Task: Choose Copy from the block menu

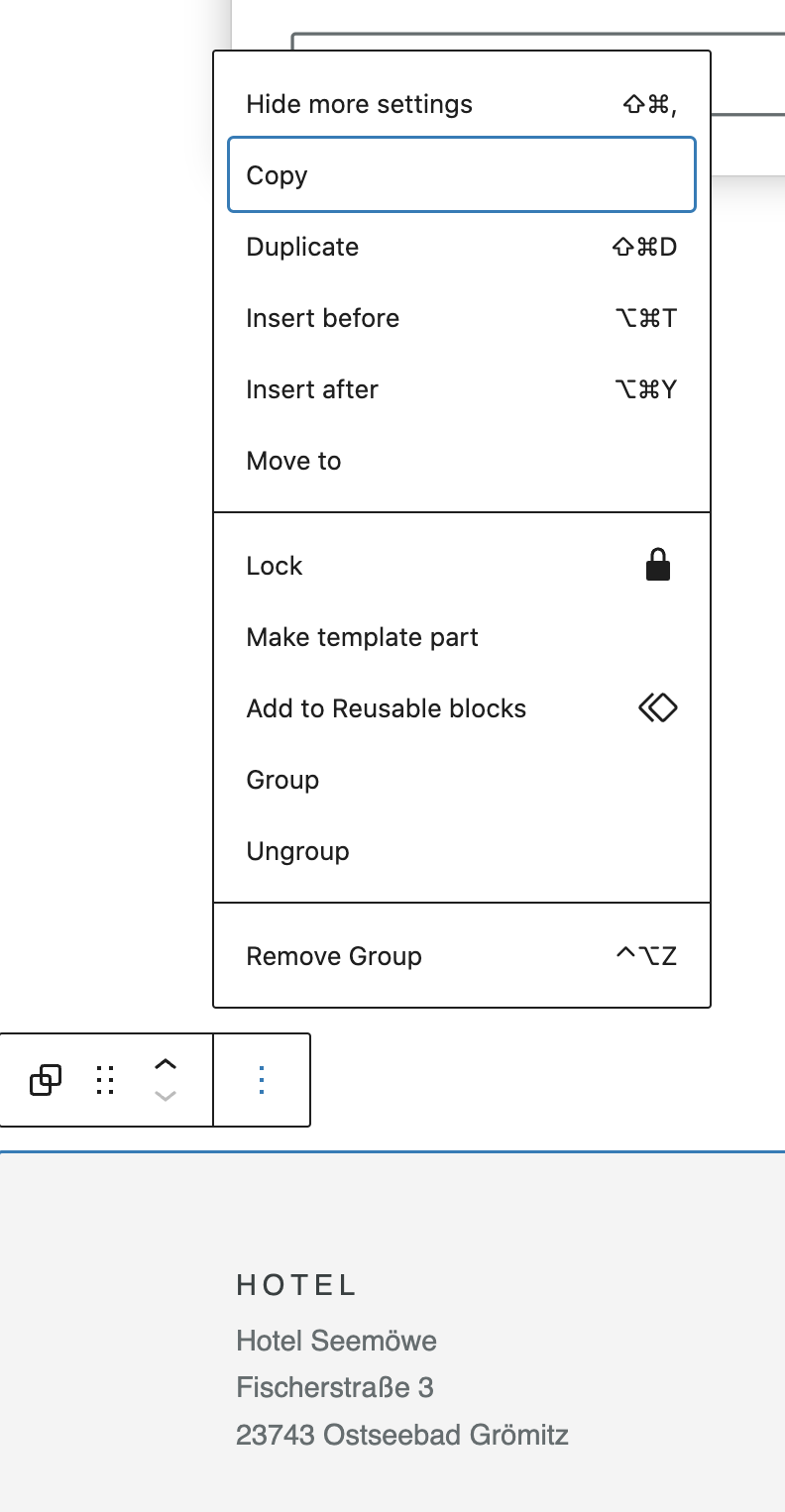Action: pyautogui.click(x=462, y=174)
